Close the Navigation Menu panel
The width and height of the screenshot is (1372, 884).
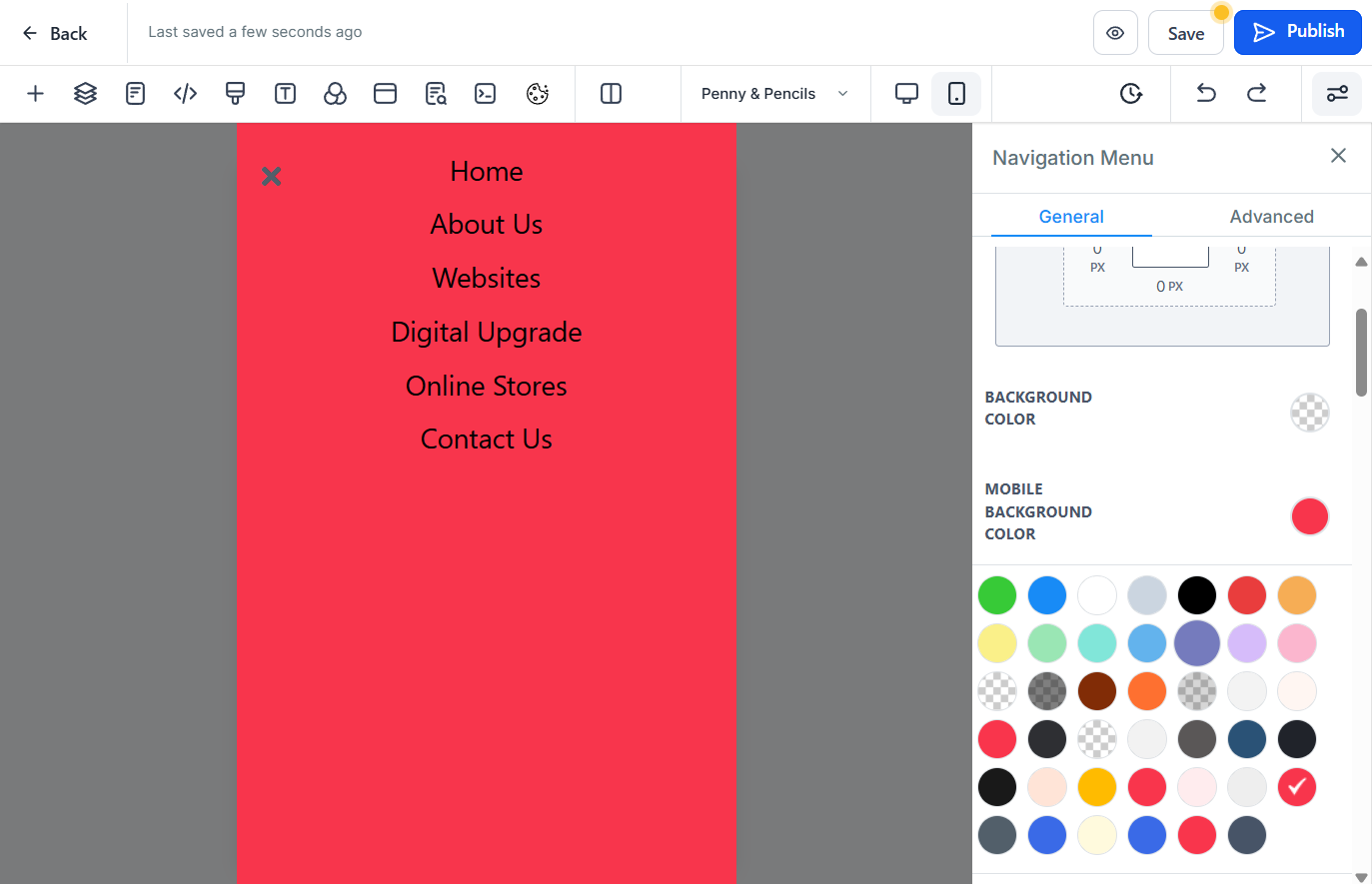(1338, 155)
